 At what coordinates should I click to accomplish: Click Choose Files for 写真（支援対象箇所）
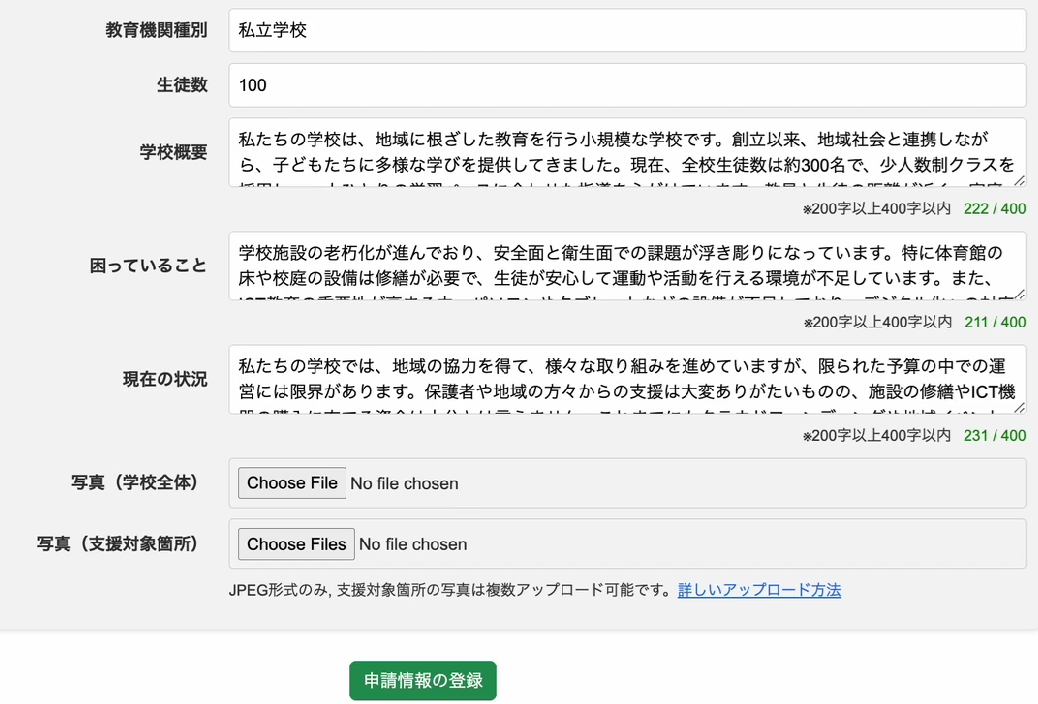click(x=295, y=544)
